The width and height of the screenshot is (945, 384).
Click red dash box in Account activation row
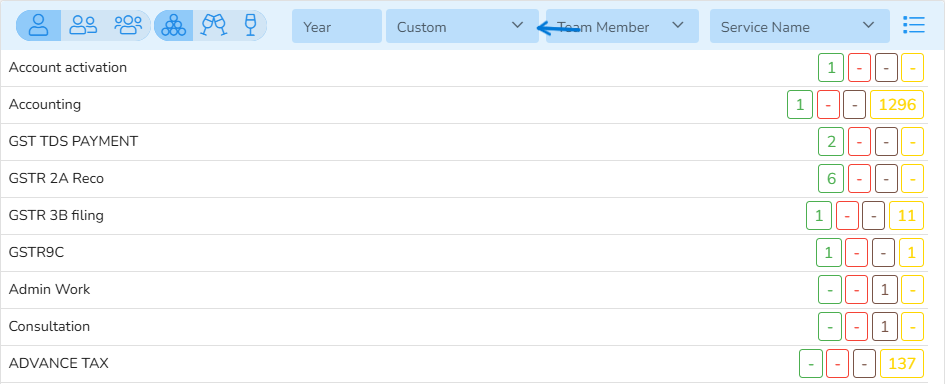click(859, 68)
